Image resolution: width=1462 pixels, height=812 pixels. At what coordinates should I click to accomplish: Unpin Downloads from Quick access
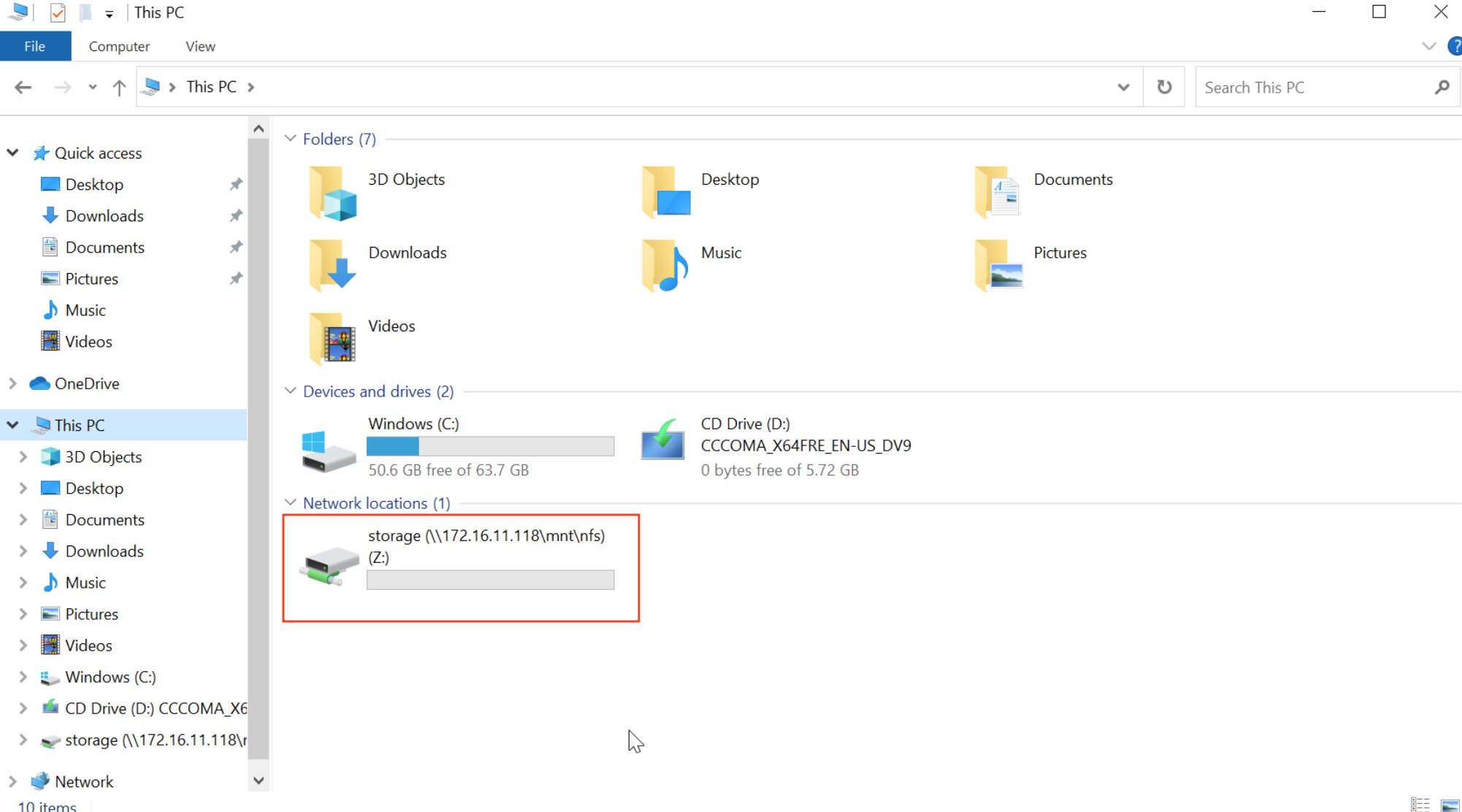pos(235,216)
